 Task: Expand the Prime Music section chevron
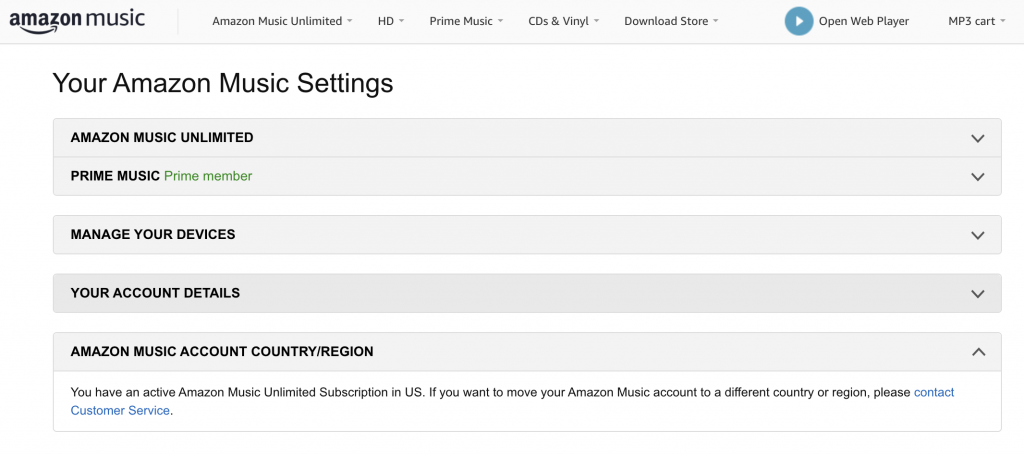coord(978,176)
